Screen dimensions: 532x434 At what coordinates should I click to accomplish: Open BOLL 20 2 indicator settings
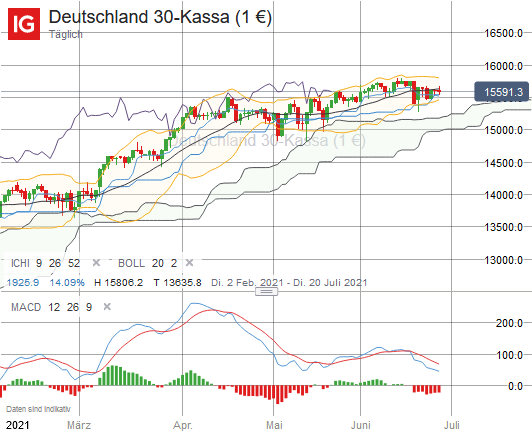point(148,263)
